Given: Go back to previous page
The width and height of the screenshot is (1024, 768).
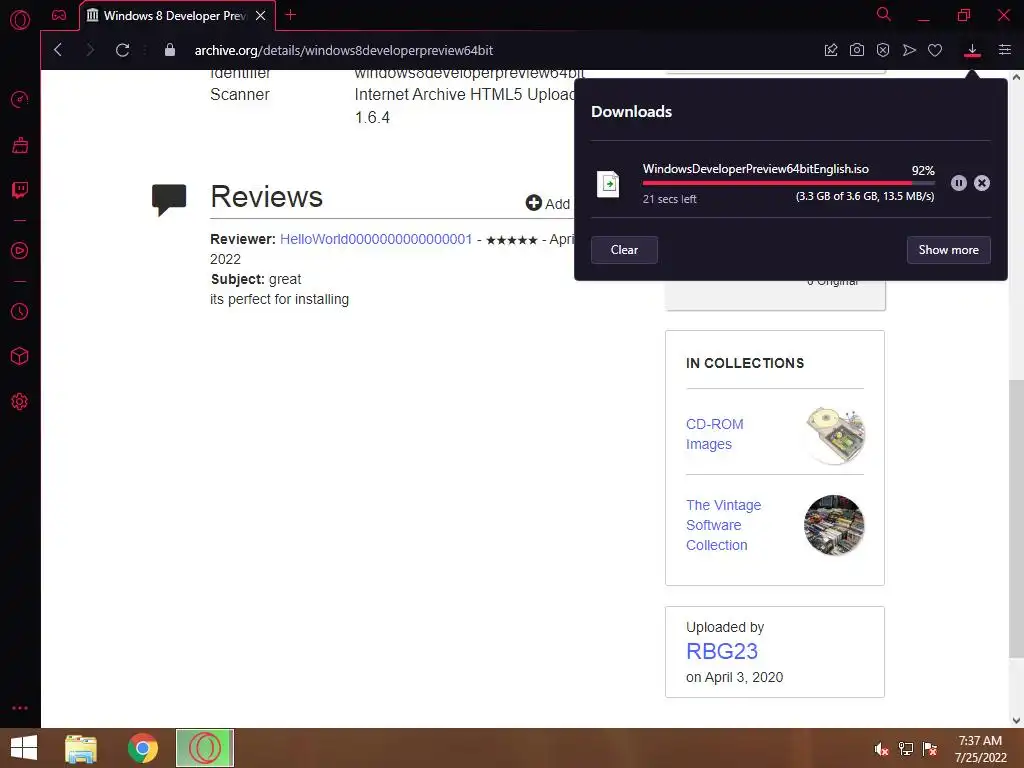Looking at the screenshot, I should (x=58, y=50).
